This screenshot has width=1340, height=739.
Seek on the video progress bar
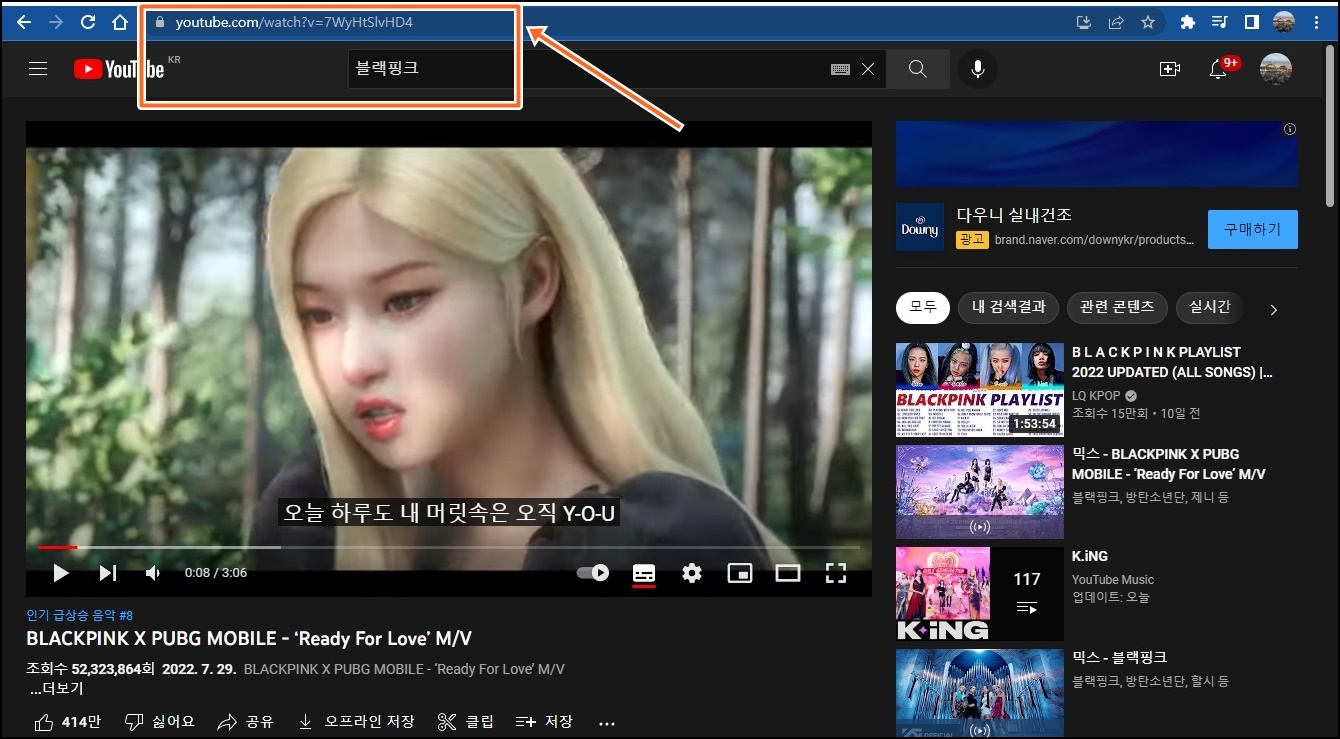point(448,547)
